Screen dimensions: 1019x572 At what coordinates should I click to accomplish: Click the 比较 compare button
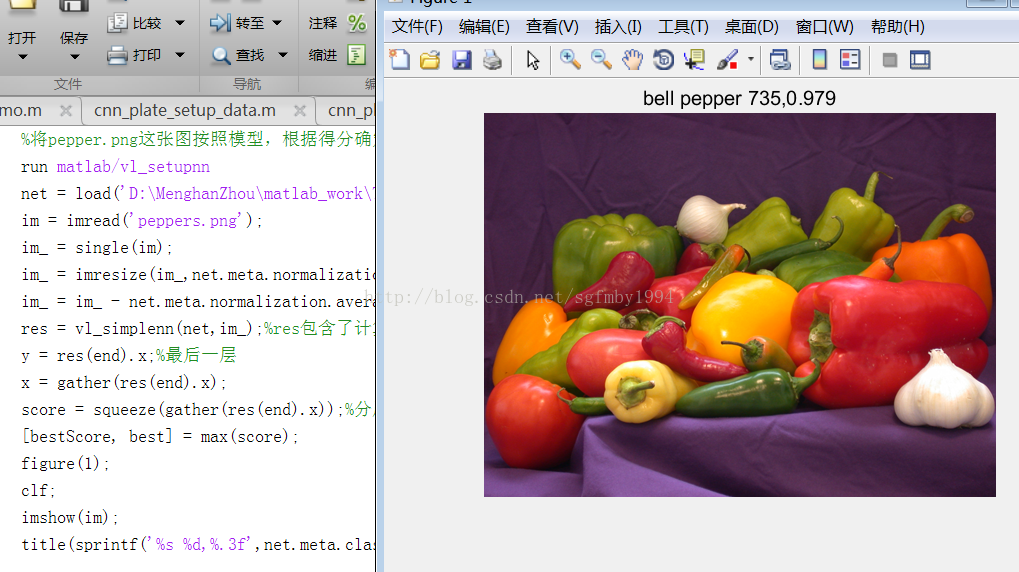point(135,23)
